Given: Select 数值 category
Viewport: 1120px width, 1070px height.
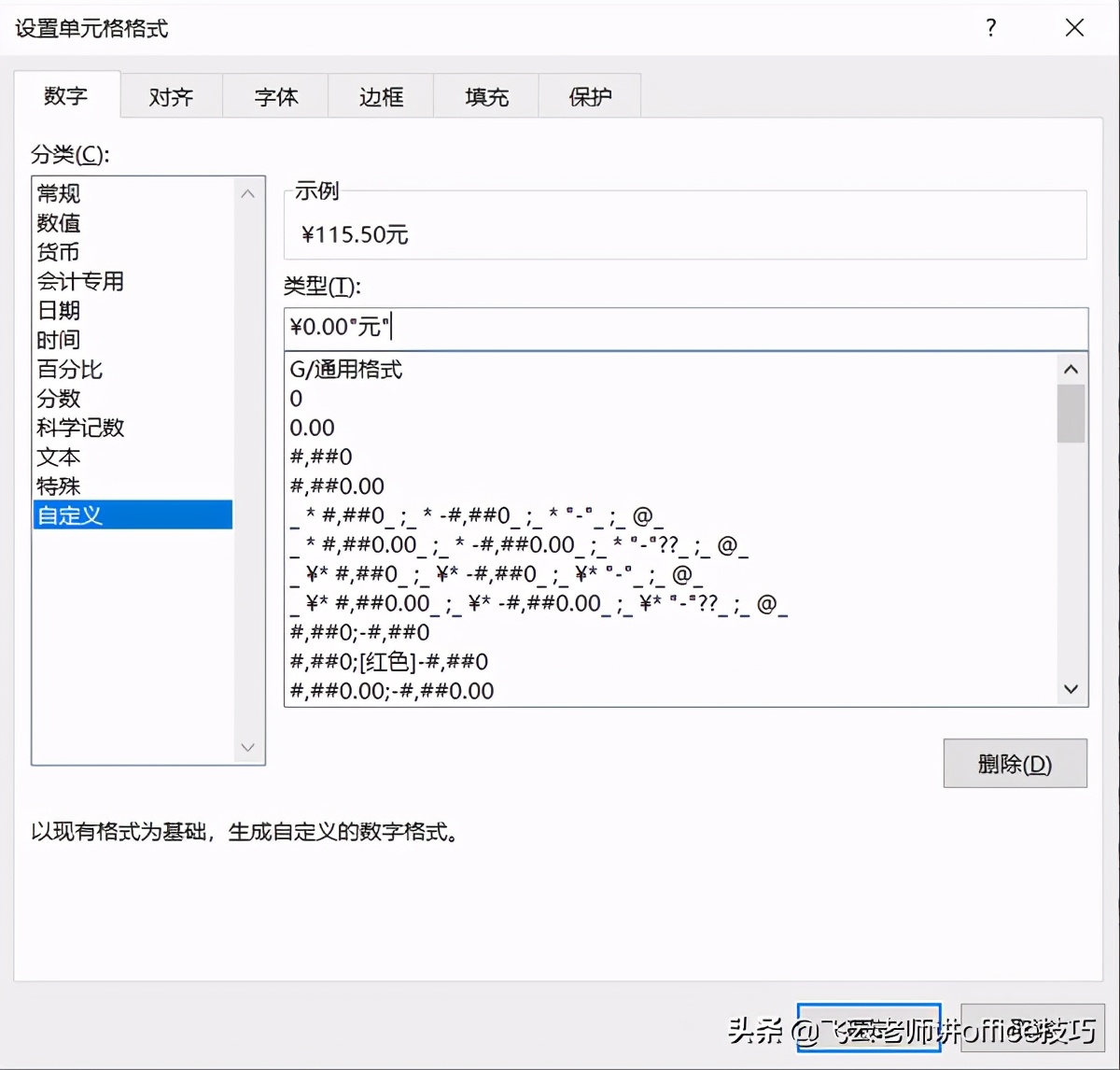Looking at the screenshot, I should point(133,222).
